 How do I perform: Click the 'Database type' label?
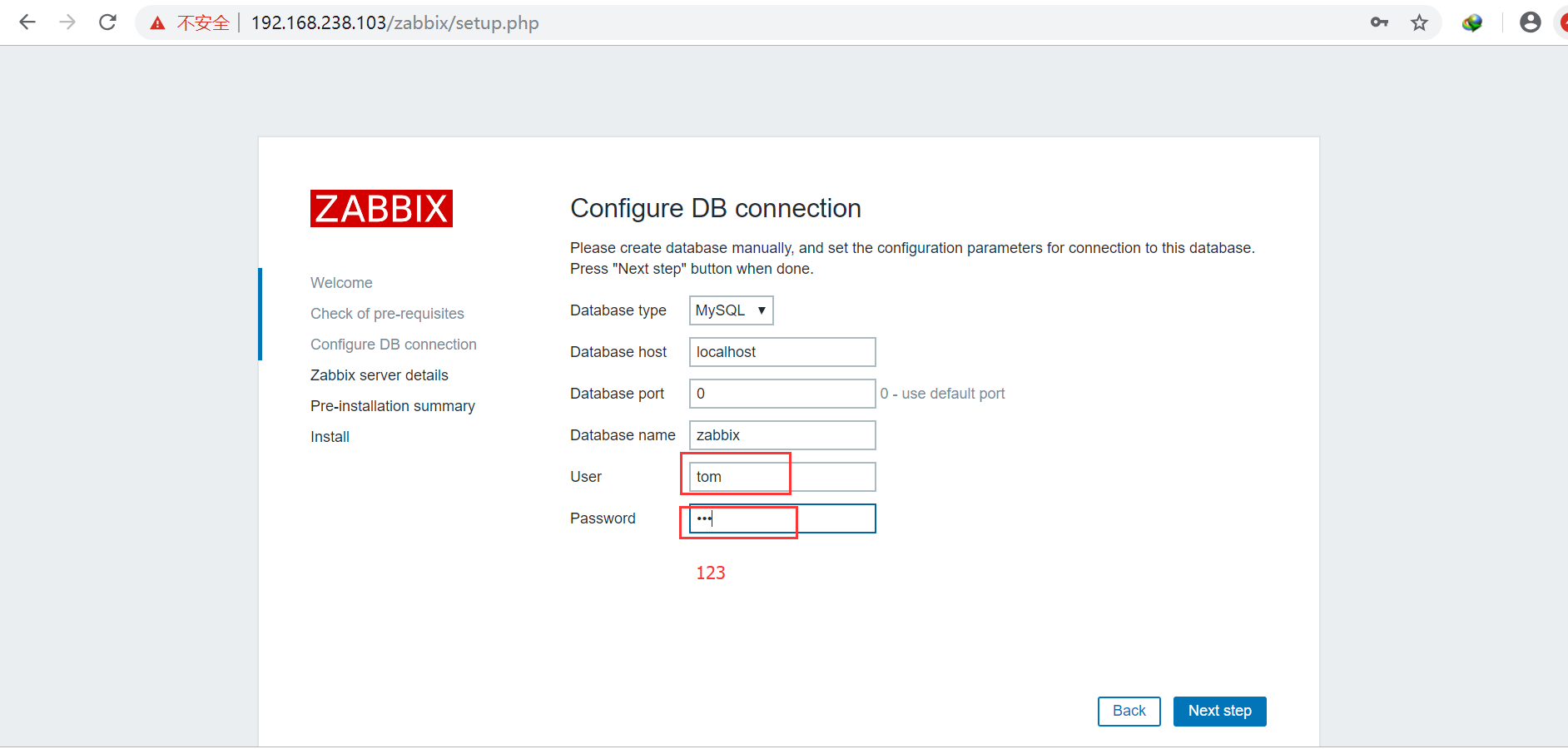618,310
